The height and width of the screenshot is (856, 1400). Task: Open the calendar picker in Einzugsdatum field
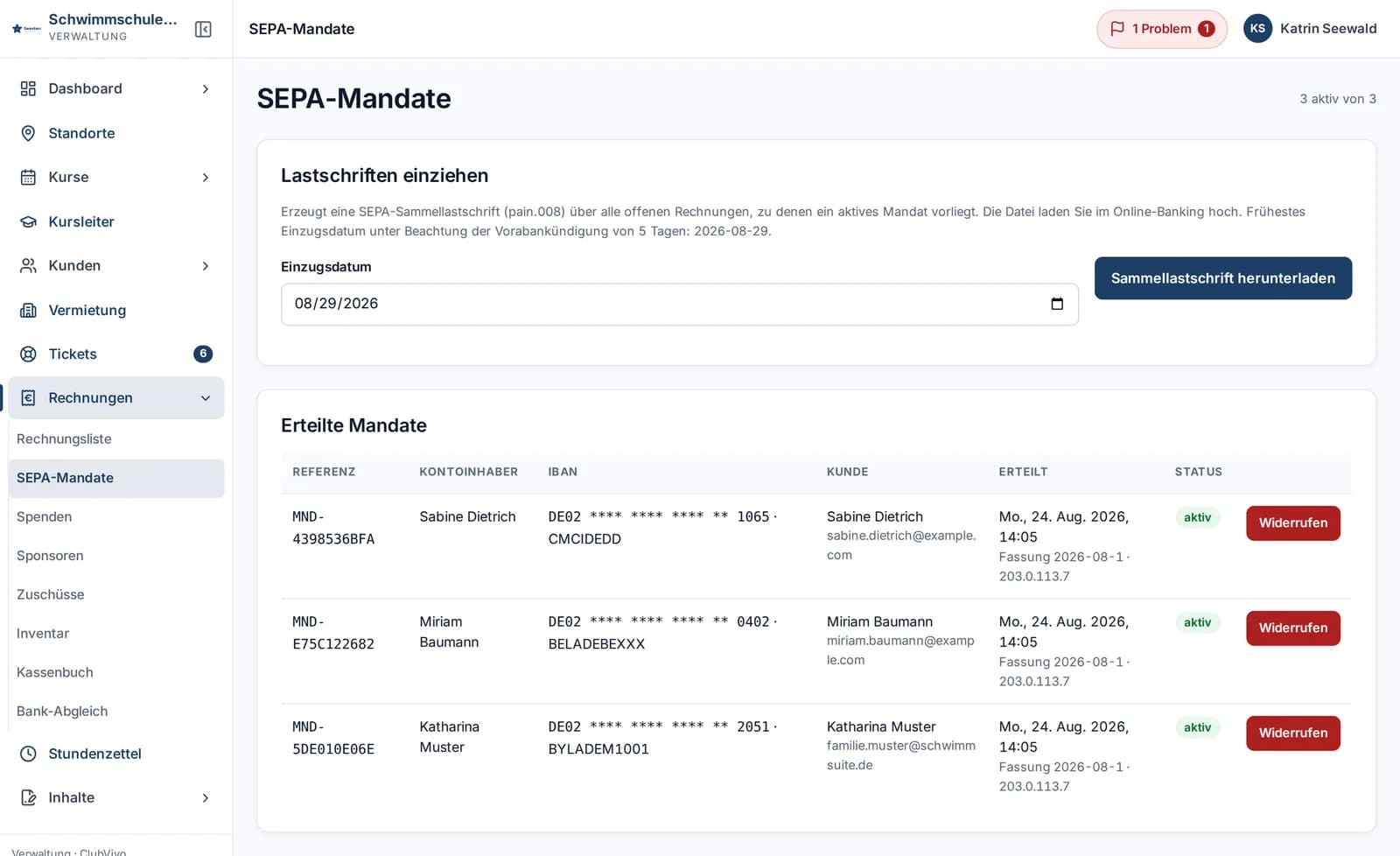click(x=1057, y=304)
